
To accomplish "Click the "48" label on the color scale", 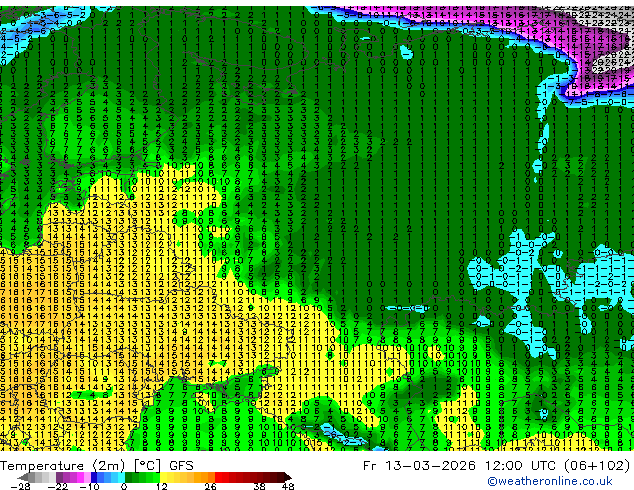I will tap(288, 486).
